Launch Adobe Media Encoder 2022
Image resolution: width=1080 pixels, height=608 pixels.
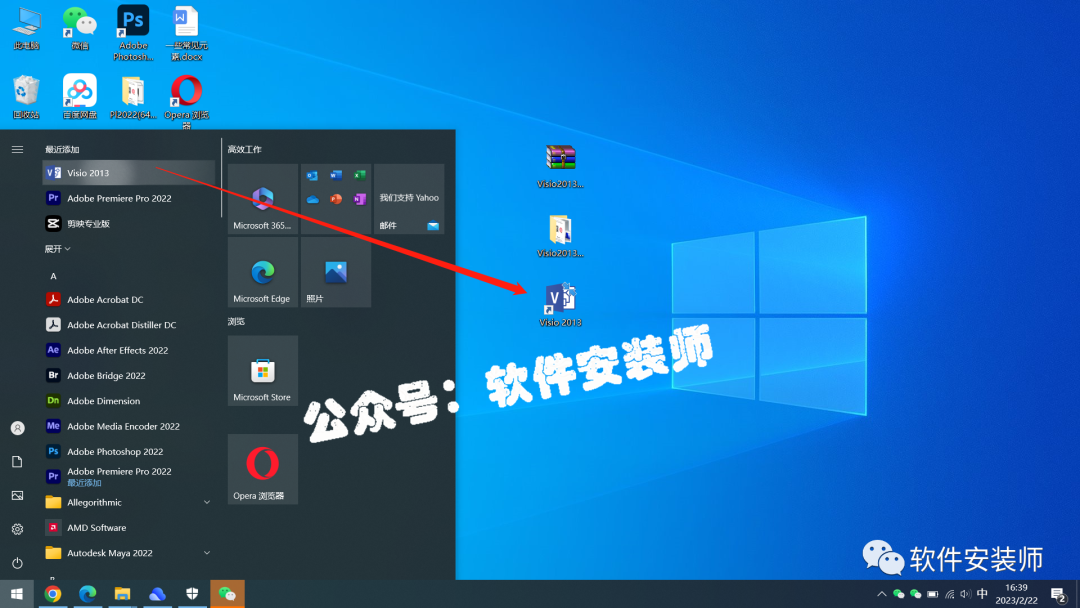pyautogui.click(x=129, y=426)
